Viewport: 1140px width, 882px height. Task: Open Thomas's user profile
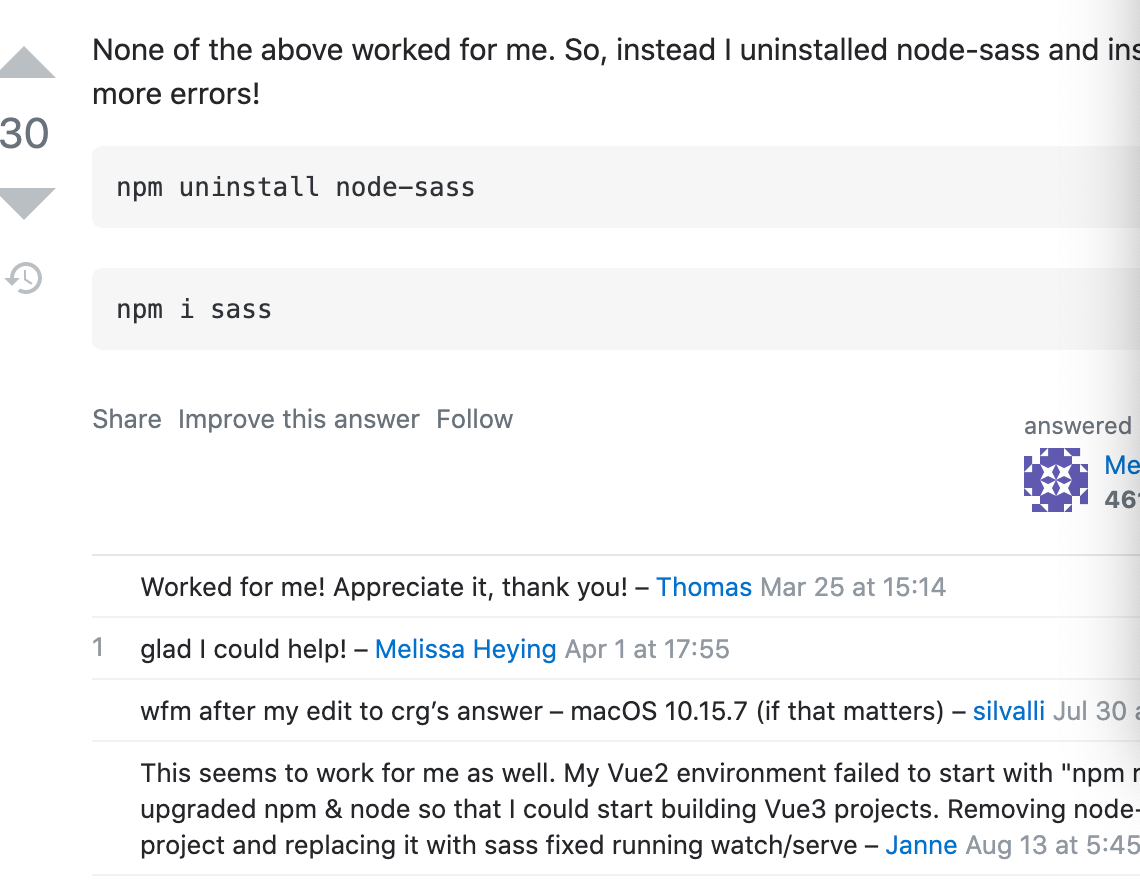click(x=703, y=587)
